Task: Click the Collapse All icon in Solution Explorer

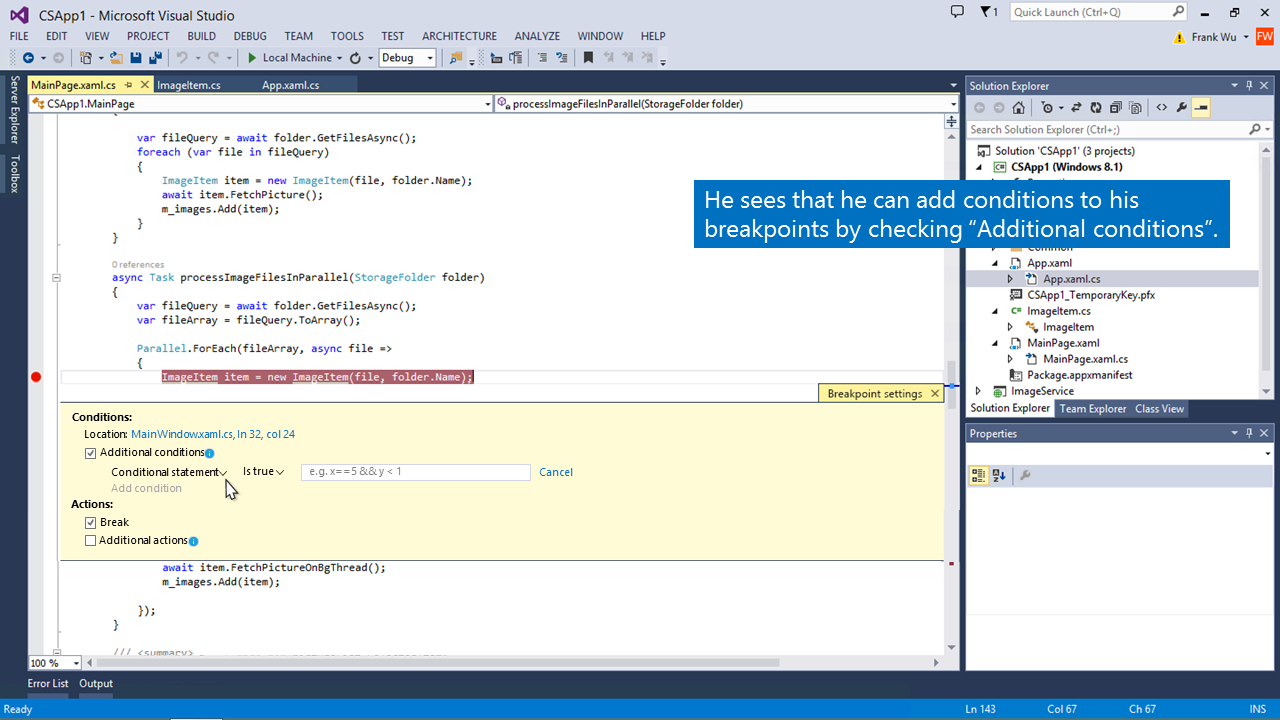Action: click(x=1116, y=107)
